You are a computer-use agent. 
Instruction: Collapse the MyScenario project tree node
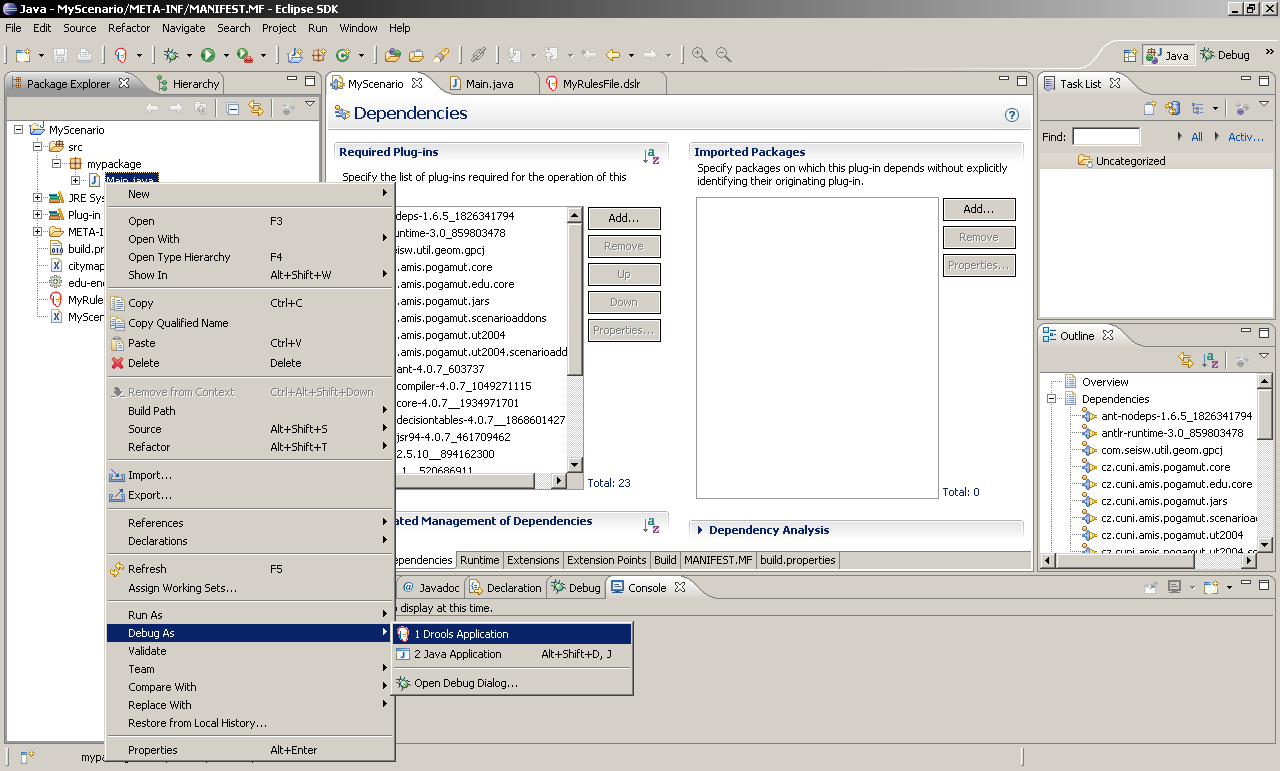[19, 130]
